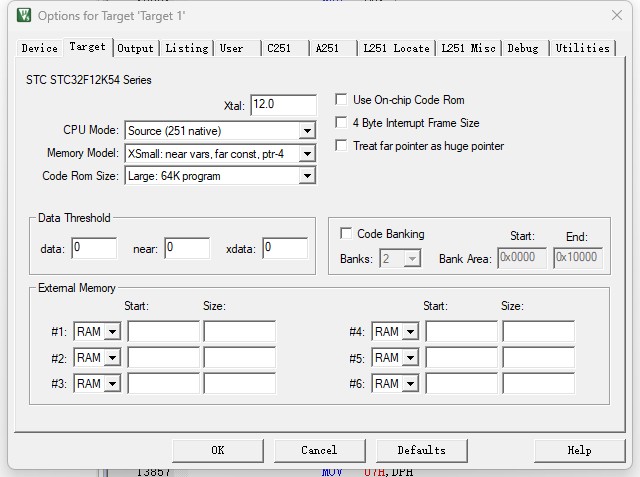
Task: Open the Output tab
Action: click(135, 48)
